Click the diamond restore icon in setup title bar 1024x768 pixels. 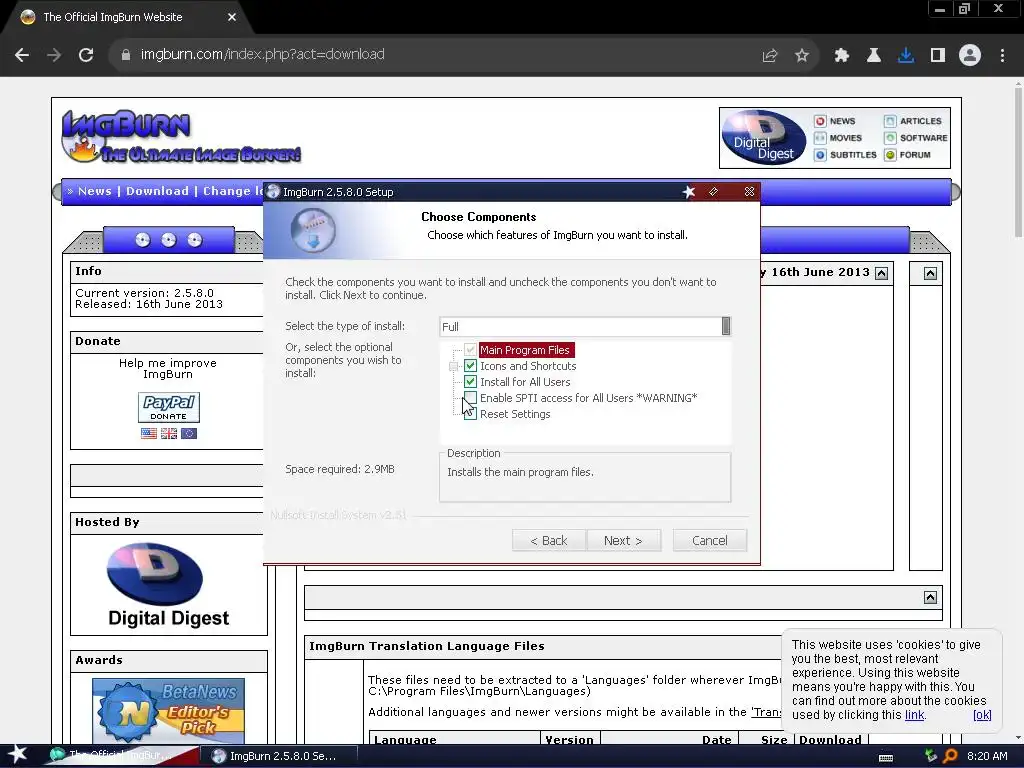point(713,192)
